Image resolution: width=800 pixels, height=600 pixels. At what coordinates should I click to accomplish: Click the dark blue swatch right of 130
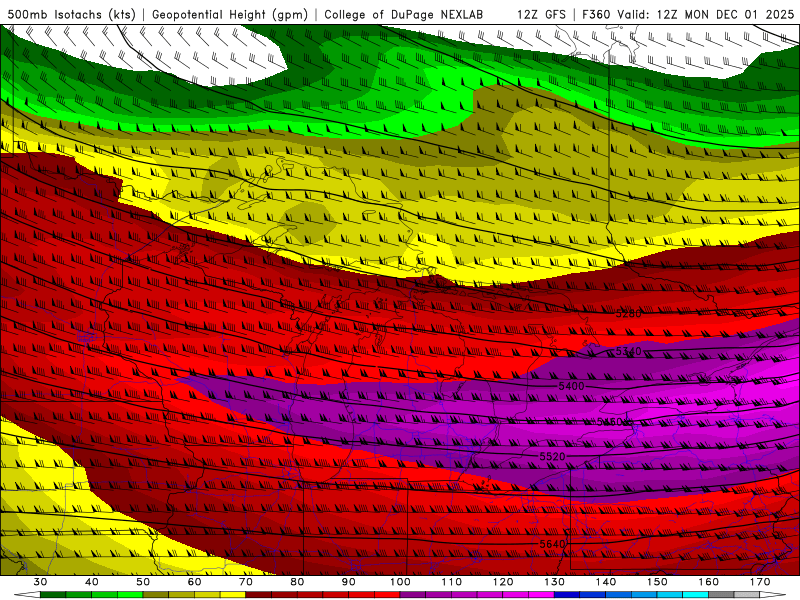point(567,595)
